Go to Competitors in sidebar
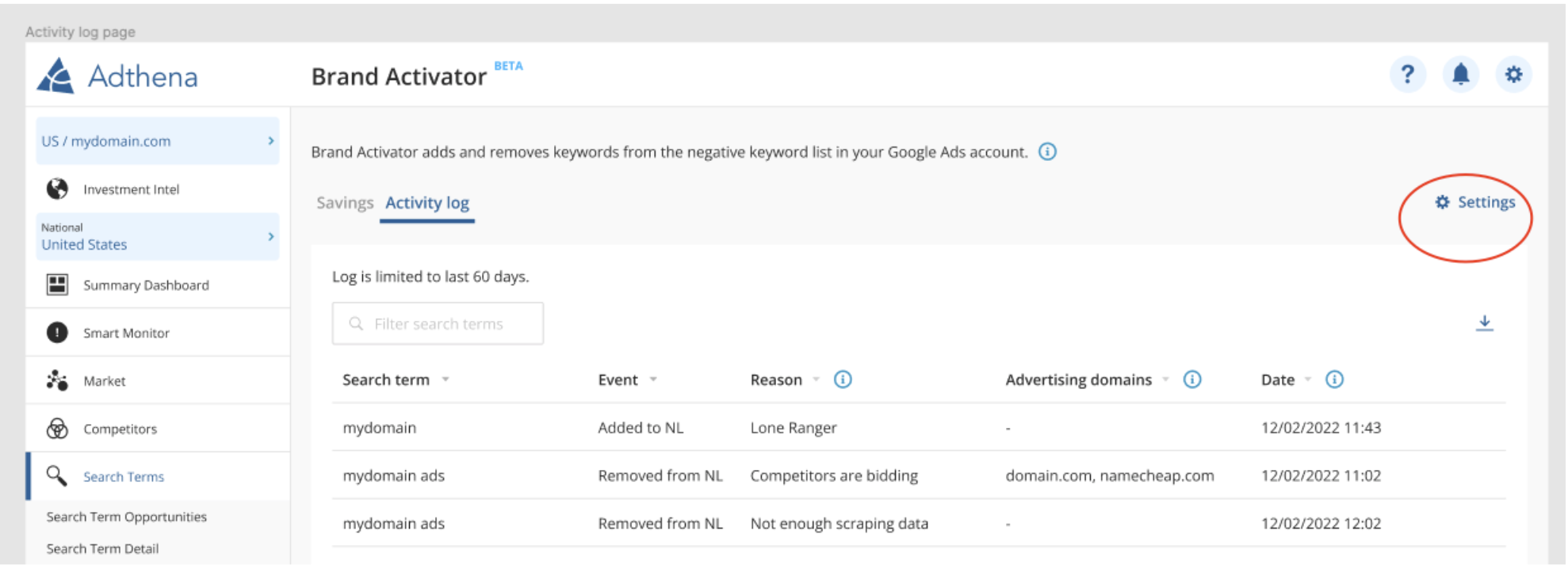 click(x=120, y=429)
